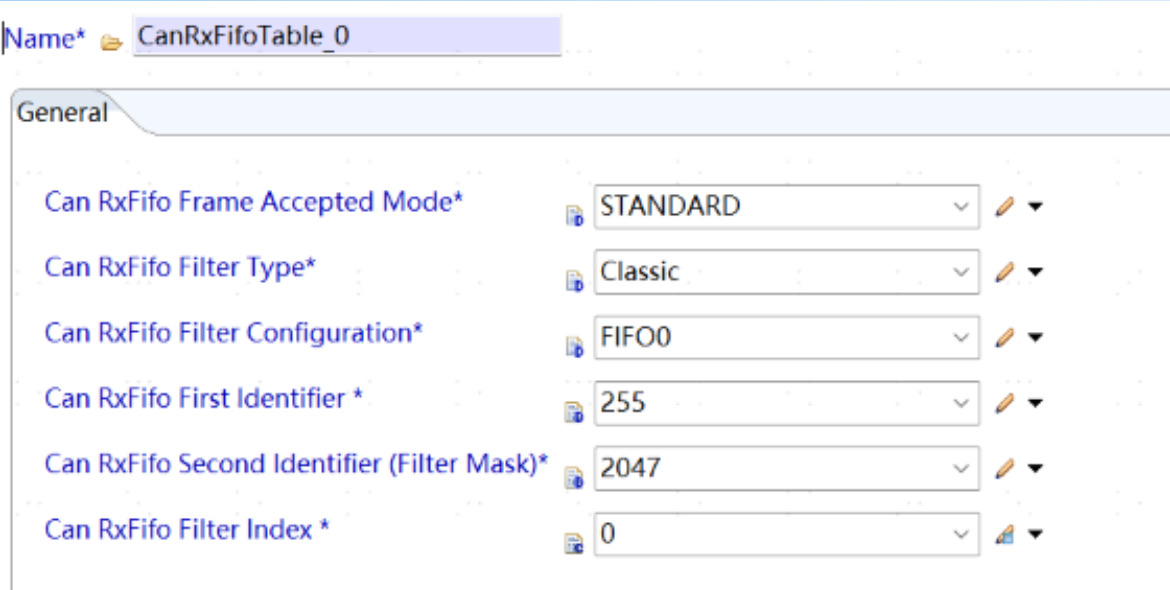
Task: Select the General tab
Action: [x=63, y=113]
